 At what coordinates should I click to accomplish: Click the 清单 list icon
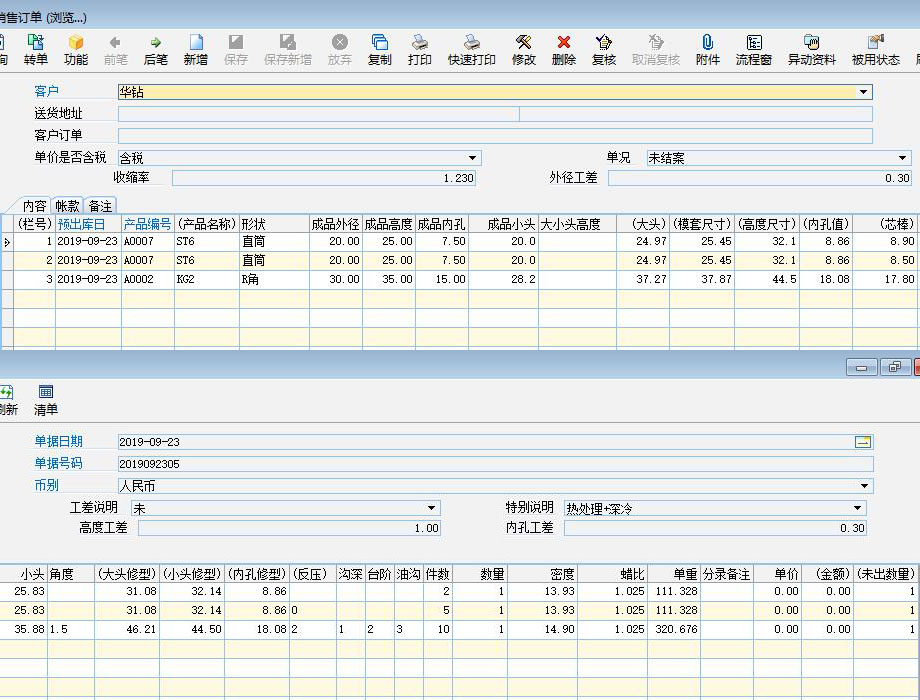point(46,400)
